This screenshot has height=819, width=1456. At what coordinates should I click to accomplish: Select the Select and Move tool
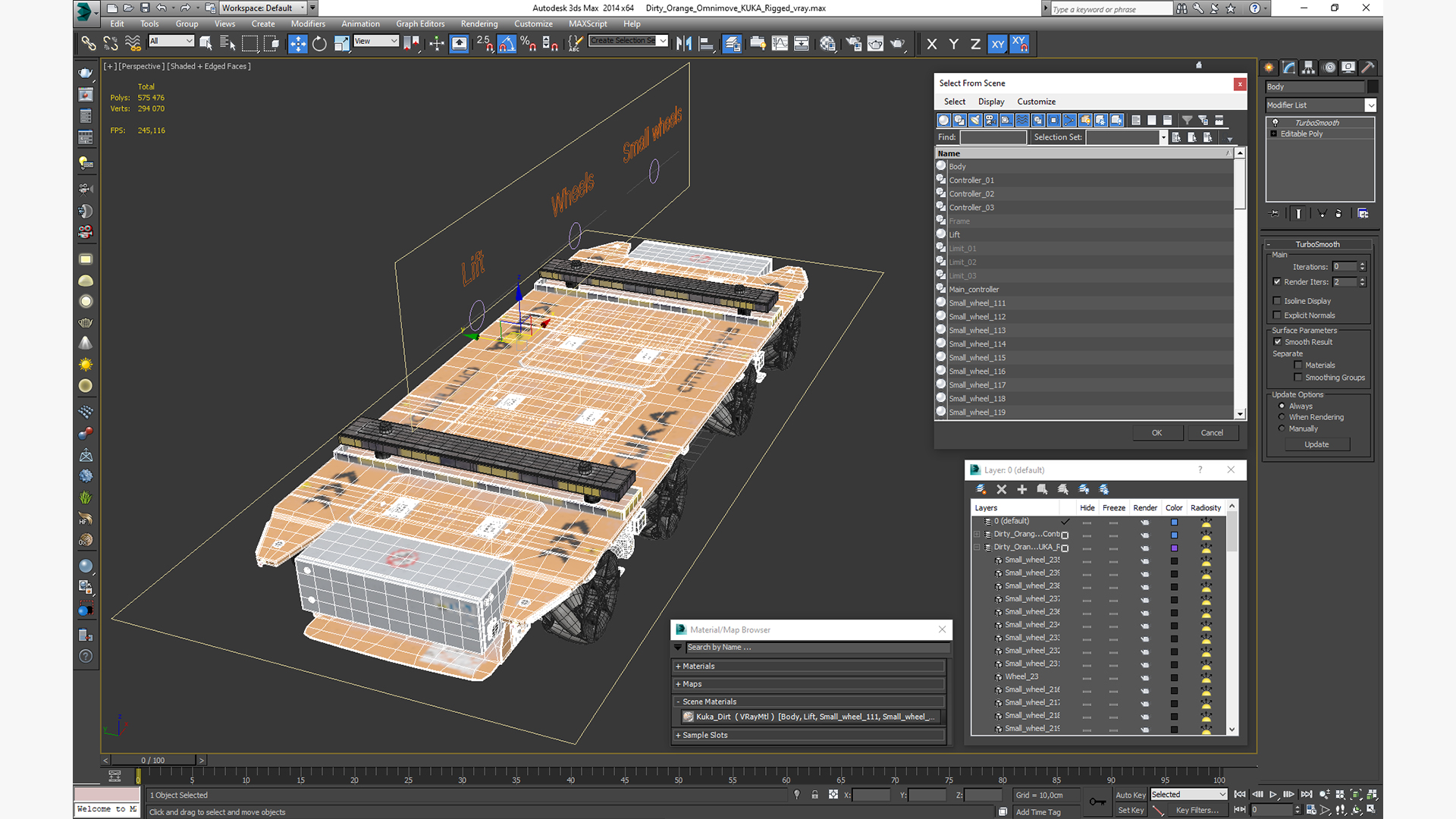click(x=297, y=44)
